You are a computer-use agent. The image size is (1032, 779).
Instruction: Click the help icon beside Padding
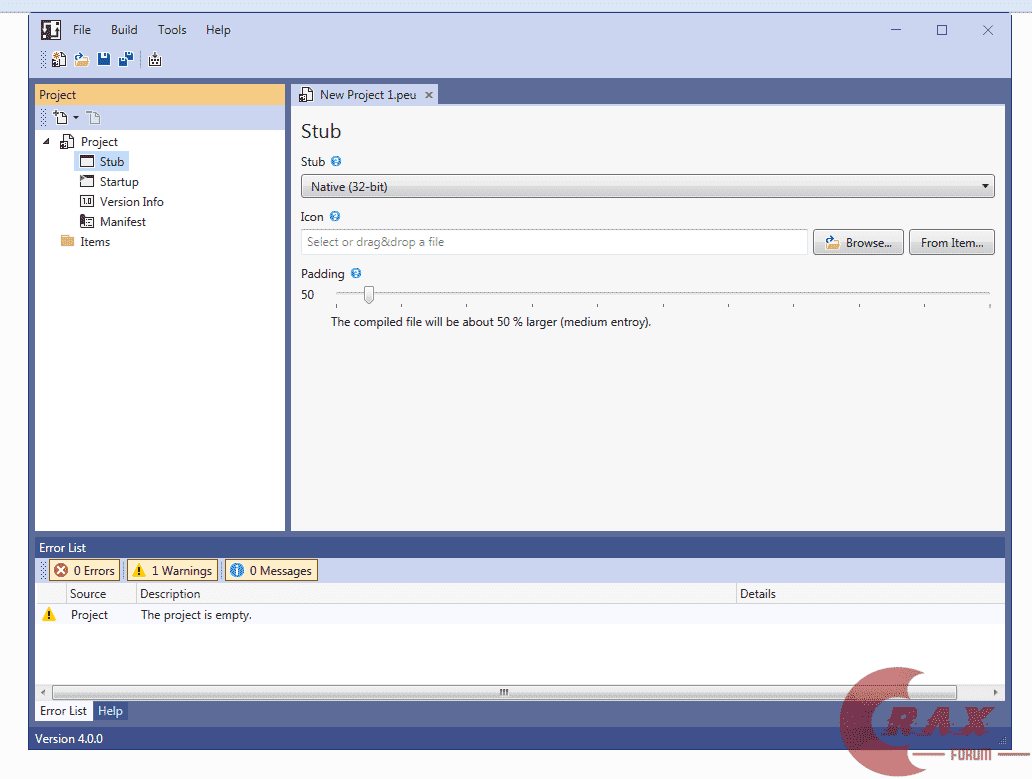[x=355, y=273]
